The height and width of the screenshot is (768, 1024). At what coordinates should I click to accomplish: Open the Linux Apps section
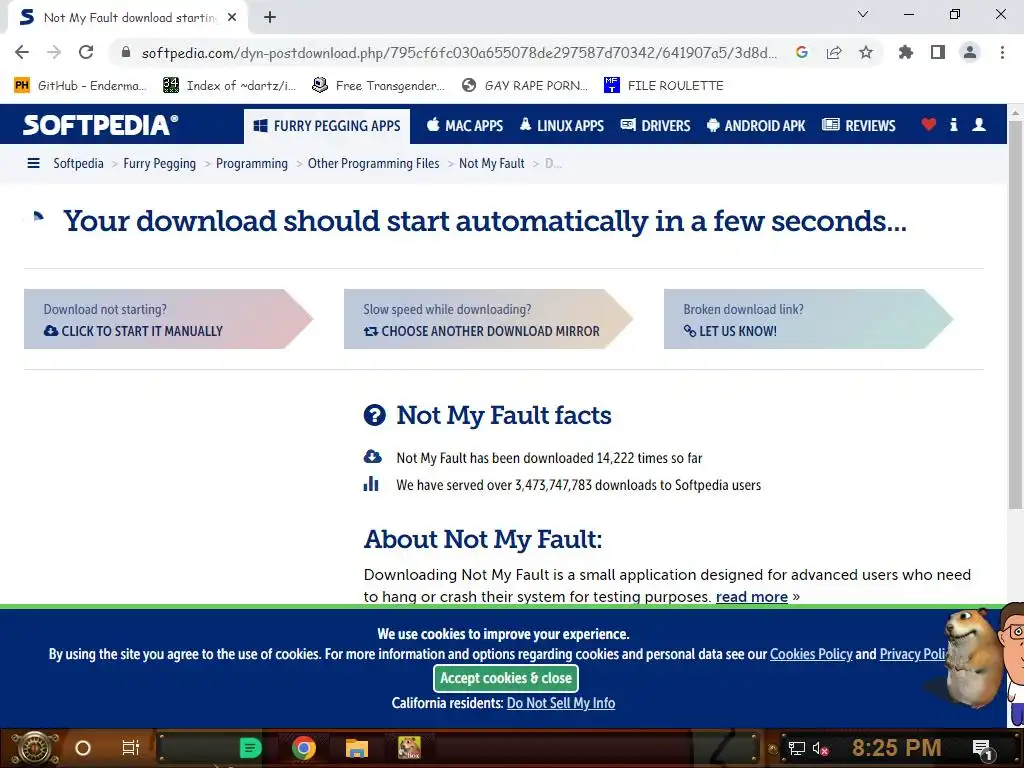(x=562, y=125)
